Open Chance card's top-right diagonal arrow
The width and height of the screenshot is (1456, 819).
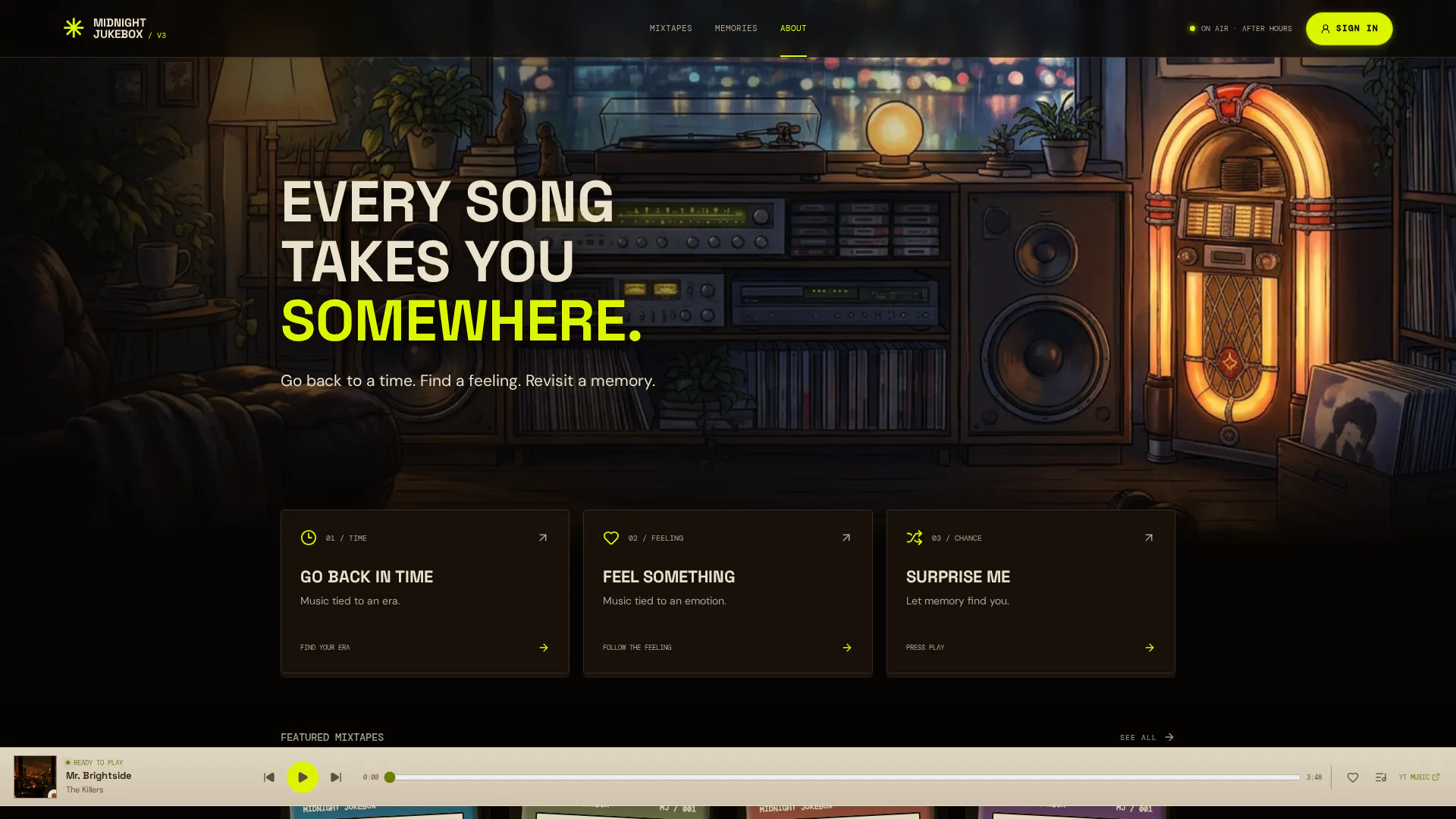[x=1149, y=538]
